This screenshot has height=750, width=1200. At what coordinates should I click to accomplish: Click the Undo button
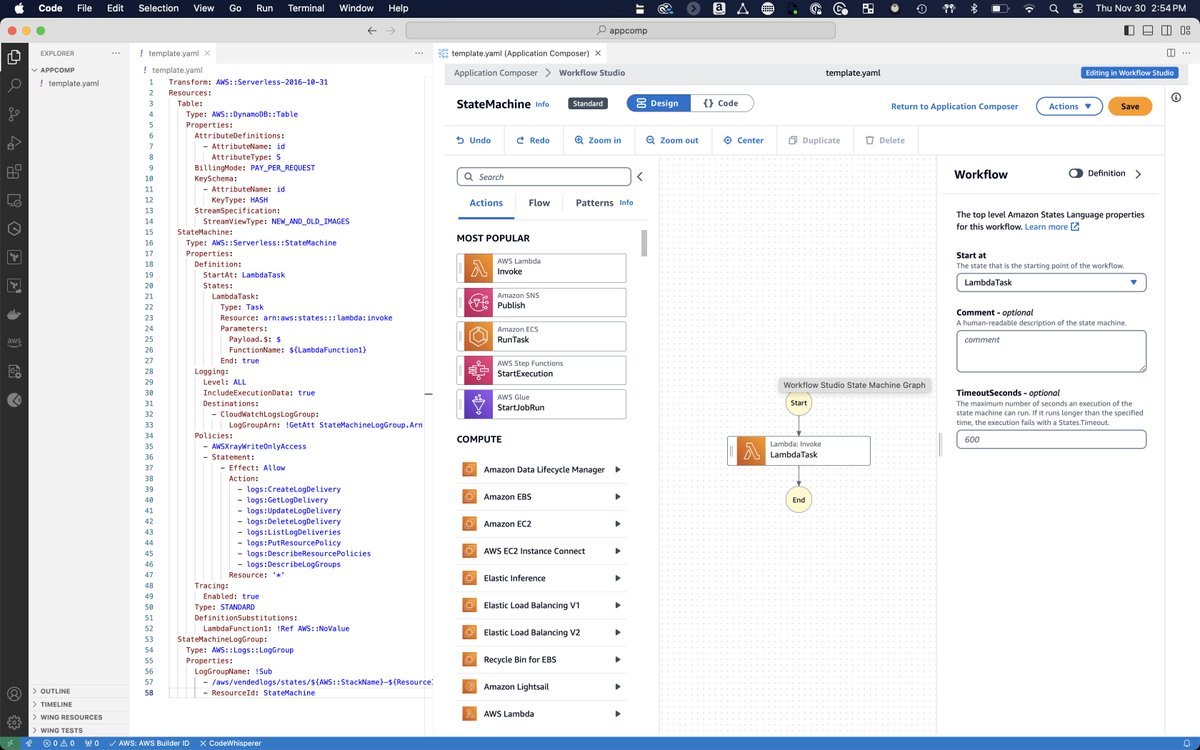[x=473, y=140]
